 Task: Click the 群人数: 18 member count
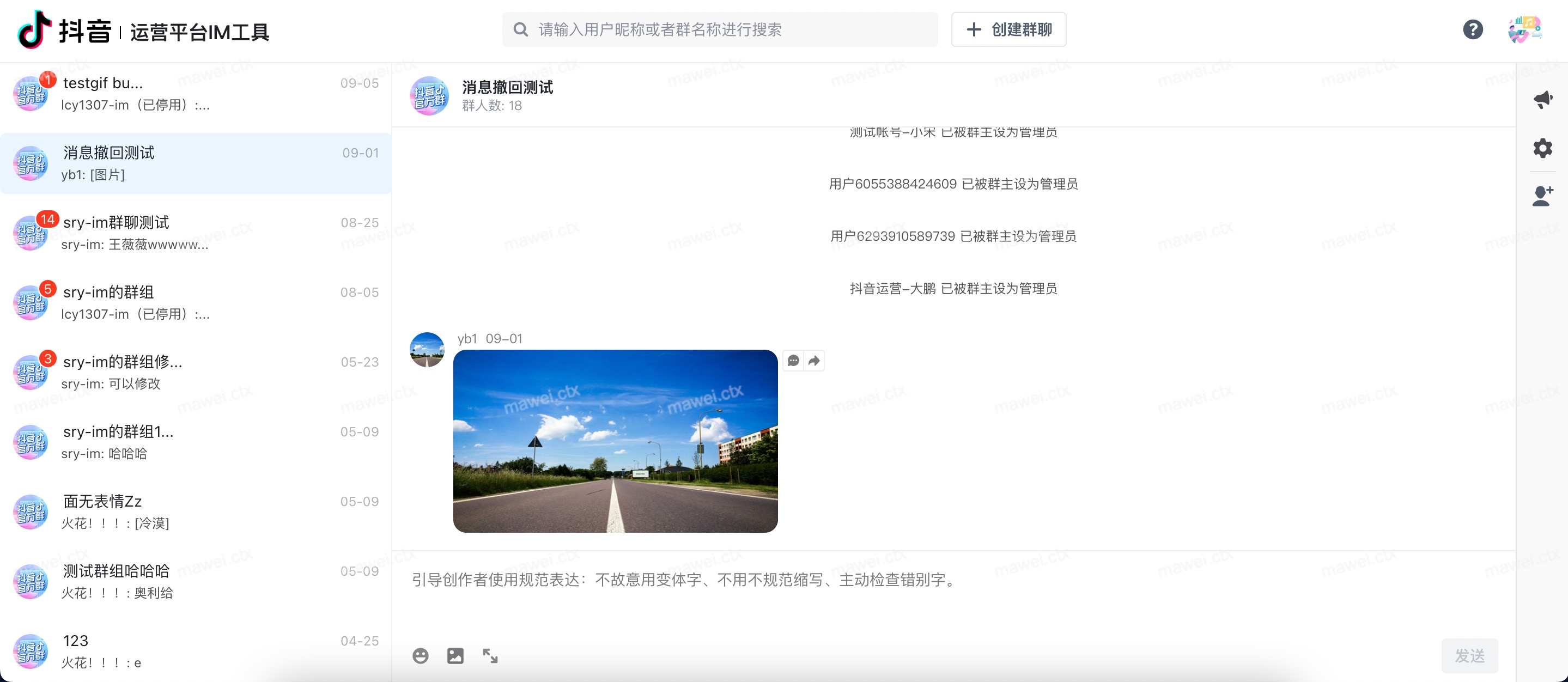click(x=492, y=106)
